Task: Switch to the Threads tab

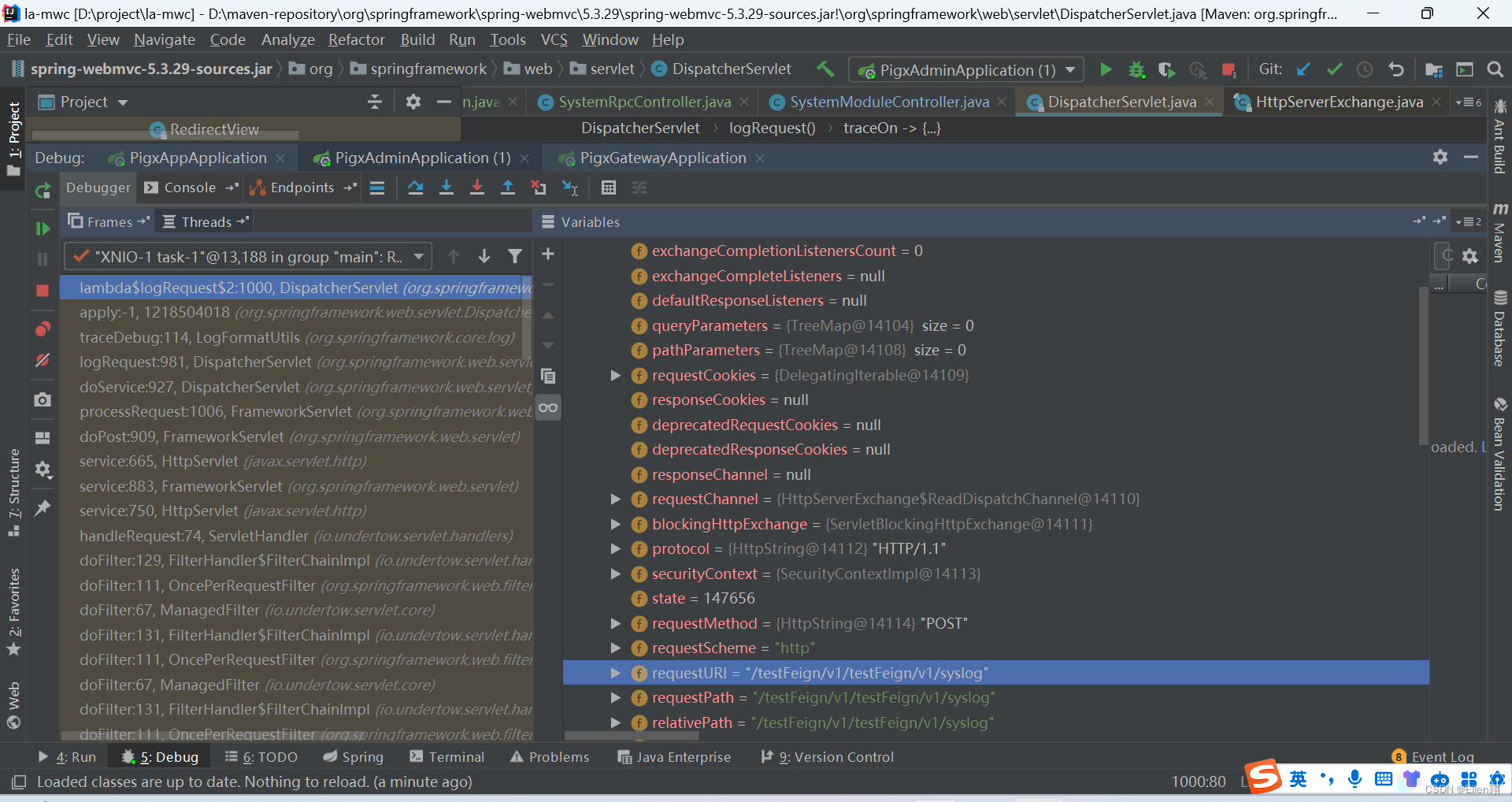Action: pyautogui.click(x=206, y=222)
